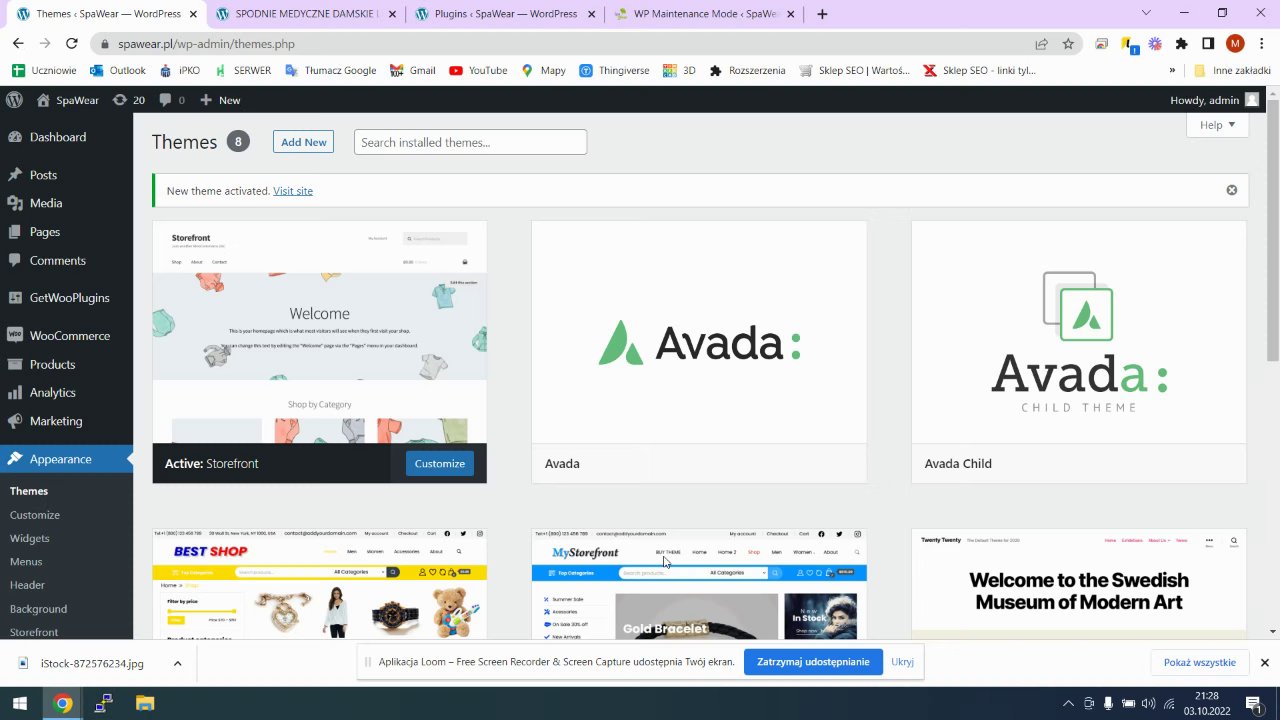Select the Themes submenu item
The height and width of the screenshot is (720, 1280).
tap(29, 491)
